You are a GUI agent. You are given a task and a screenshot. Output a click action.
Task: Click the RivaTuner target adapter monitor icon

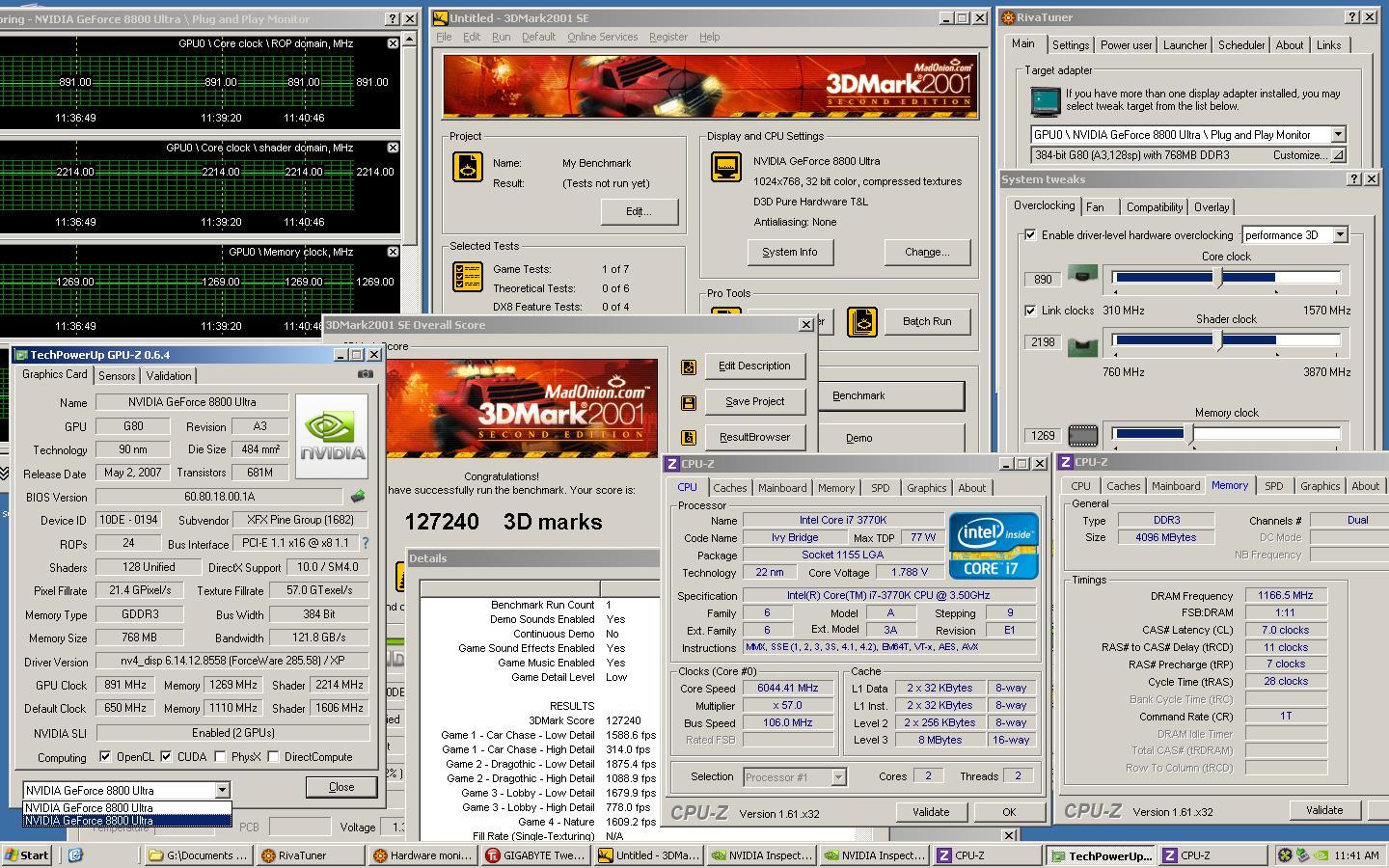click(x=1045, y=101)
